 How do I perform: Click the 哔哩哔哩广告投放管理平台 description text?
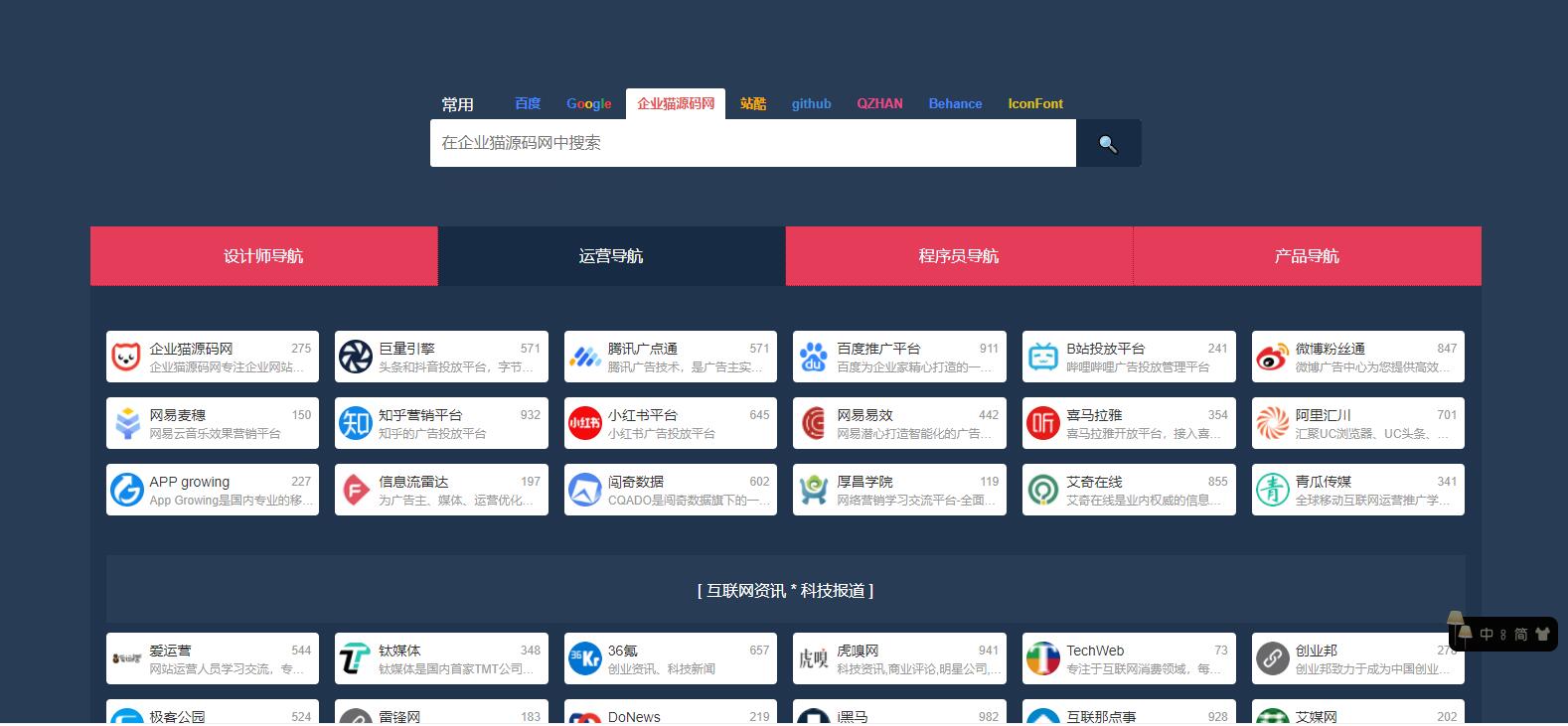(x=1138, y=367)
